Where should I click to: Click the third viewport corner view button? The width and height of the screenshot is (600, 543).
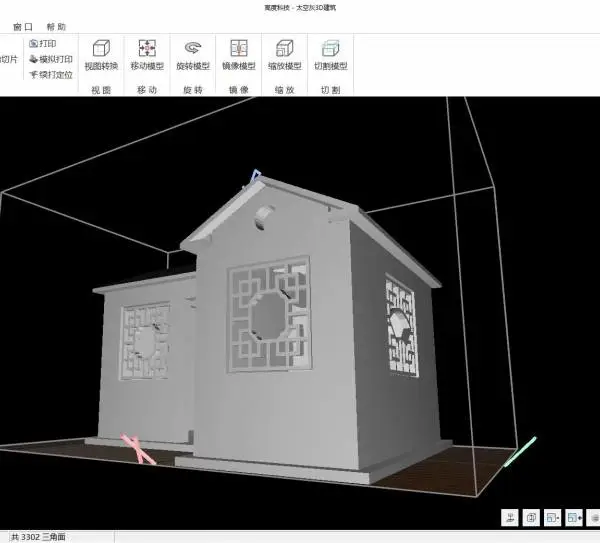[553, 518]
